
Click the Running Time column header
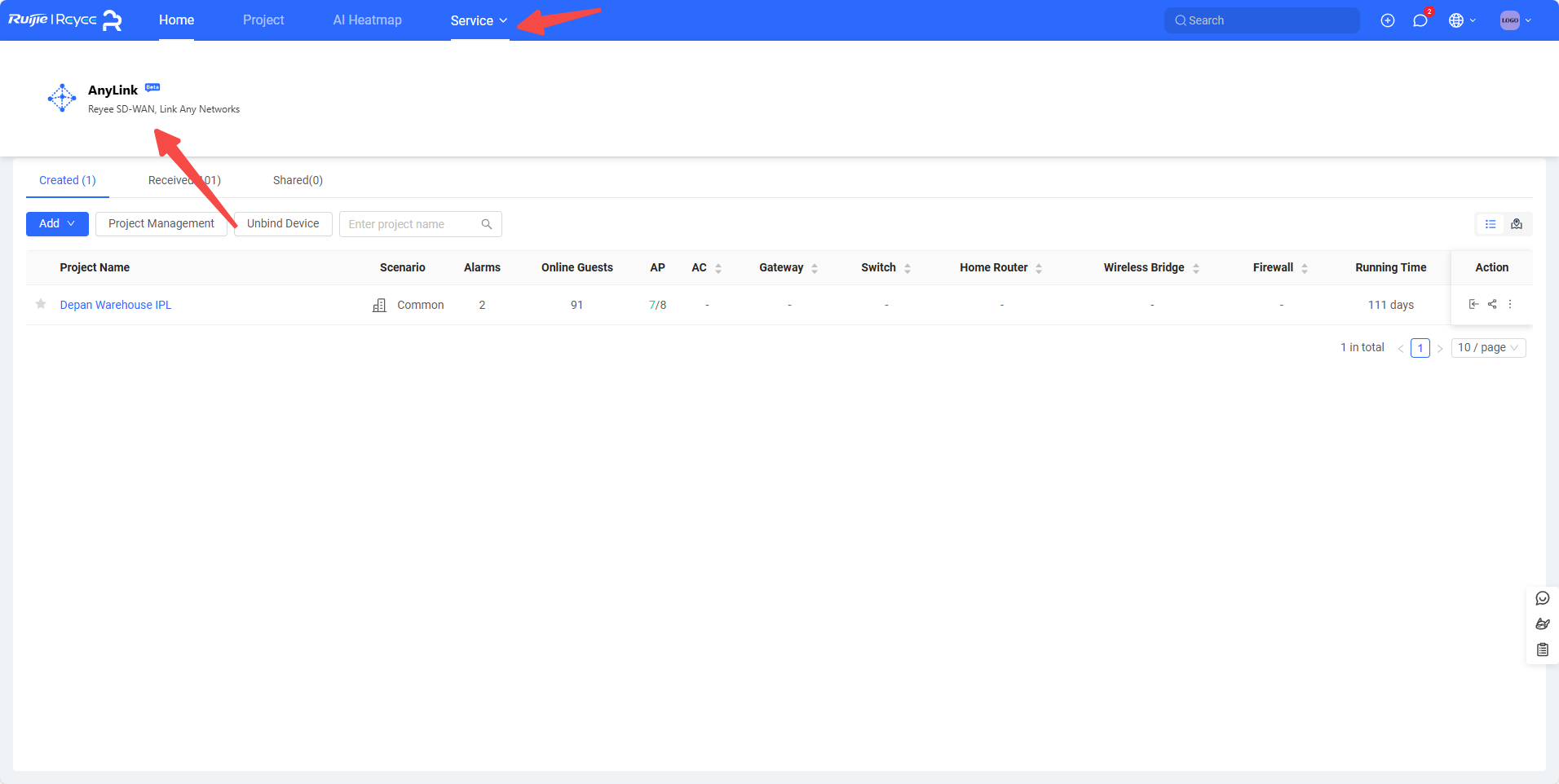pos(1391,267)
